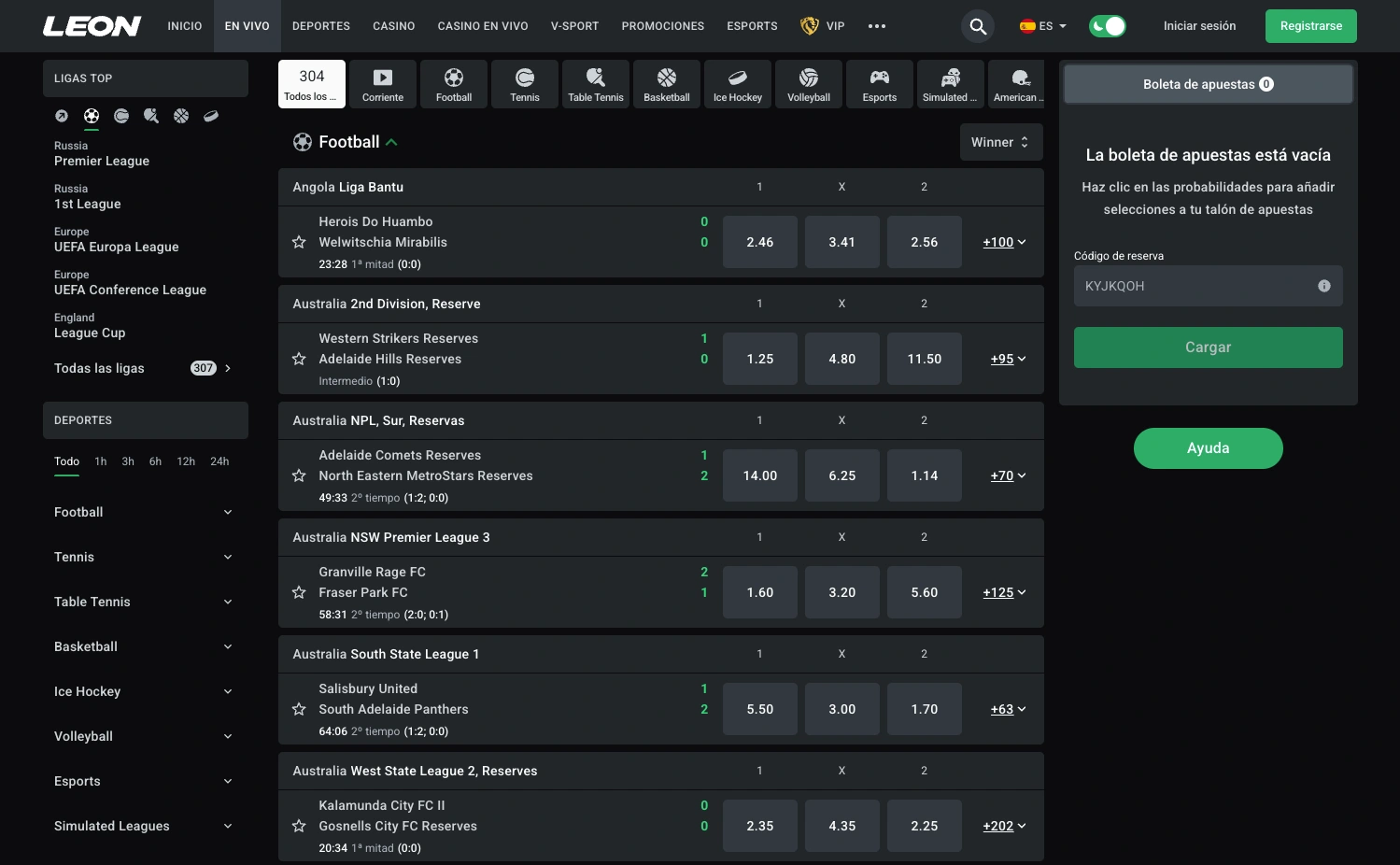Expand +95 markets for Western Strikers Reserves
The width and height of the screenshot is (1400, 865).
pyautogui.click(x=1008, y=359)
